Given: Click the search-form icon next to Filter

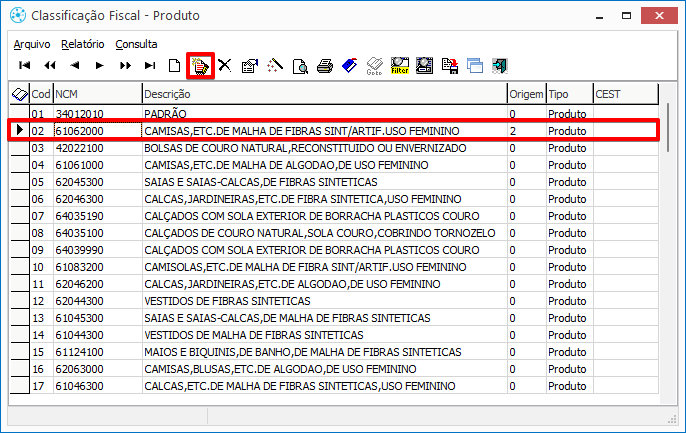Looking at the screenshot, I should [x=424, y=66].
